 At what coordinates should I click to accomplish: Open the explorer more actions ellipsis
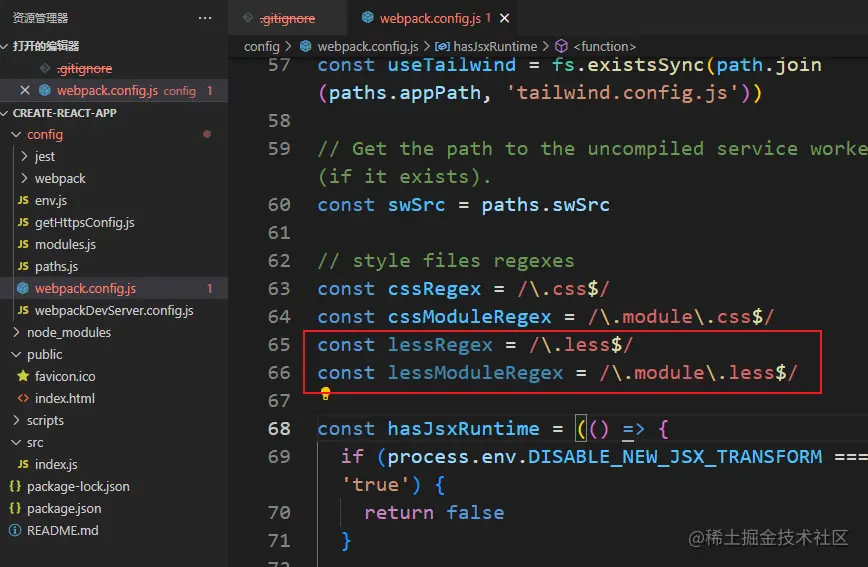pyautogui.click(x=205, y=18)
